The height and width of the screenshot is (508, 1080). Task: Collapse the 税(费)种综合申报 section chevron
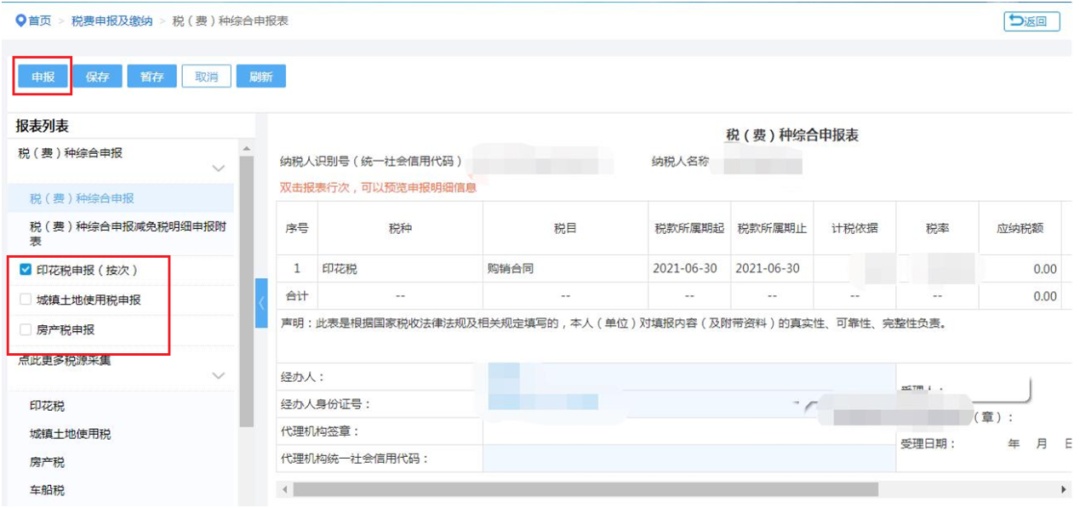pyautogui.click(x=219, y=169)
